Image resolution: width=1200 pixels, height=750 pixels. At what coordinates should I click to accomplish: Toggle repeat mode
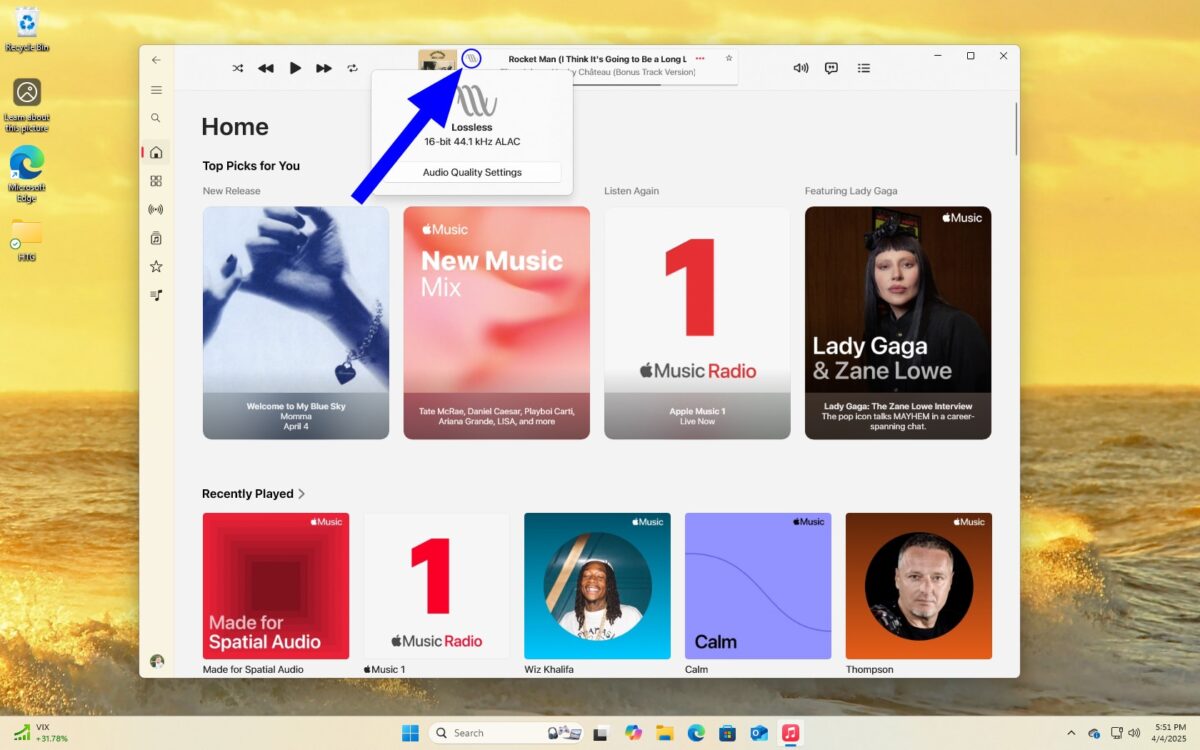tap(352, 68)
